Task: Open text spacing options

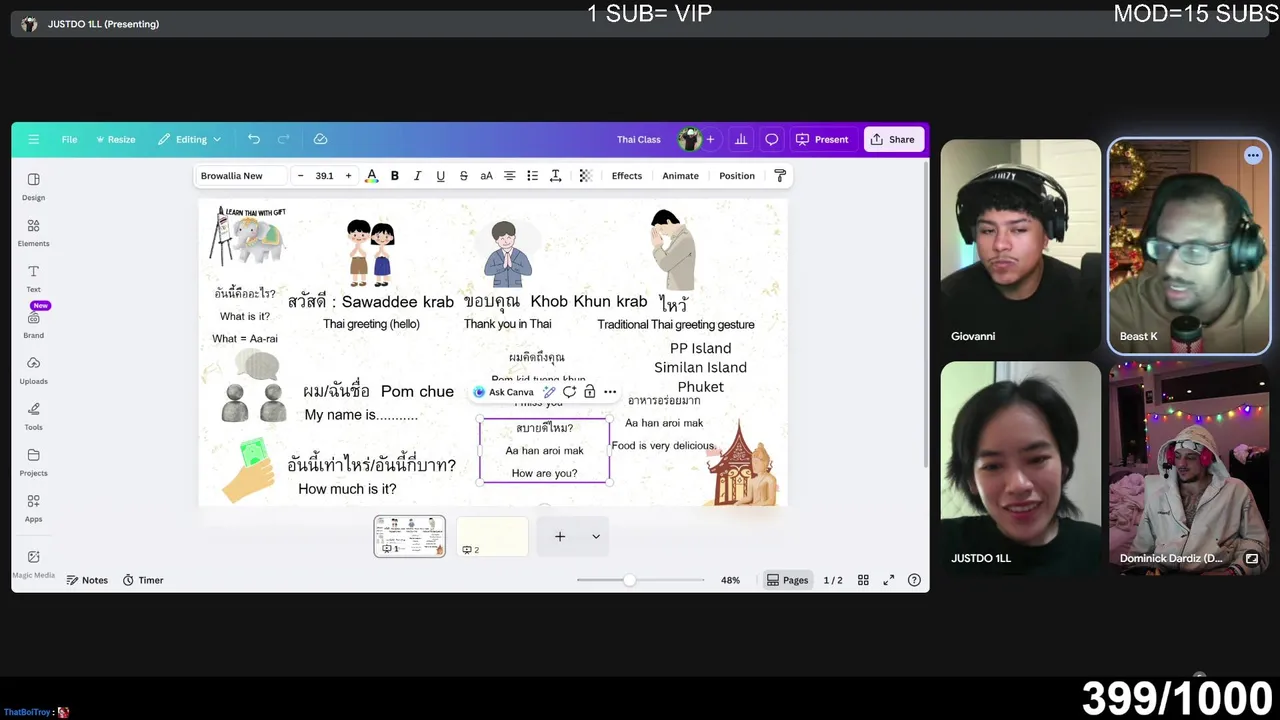Action: coord(555,176)
